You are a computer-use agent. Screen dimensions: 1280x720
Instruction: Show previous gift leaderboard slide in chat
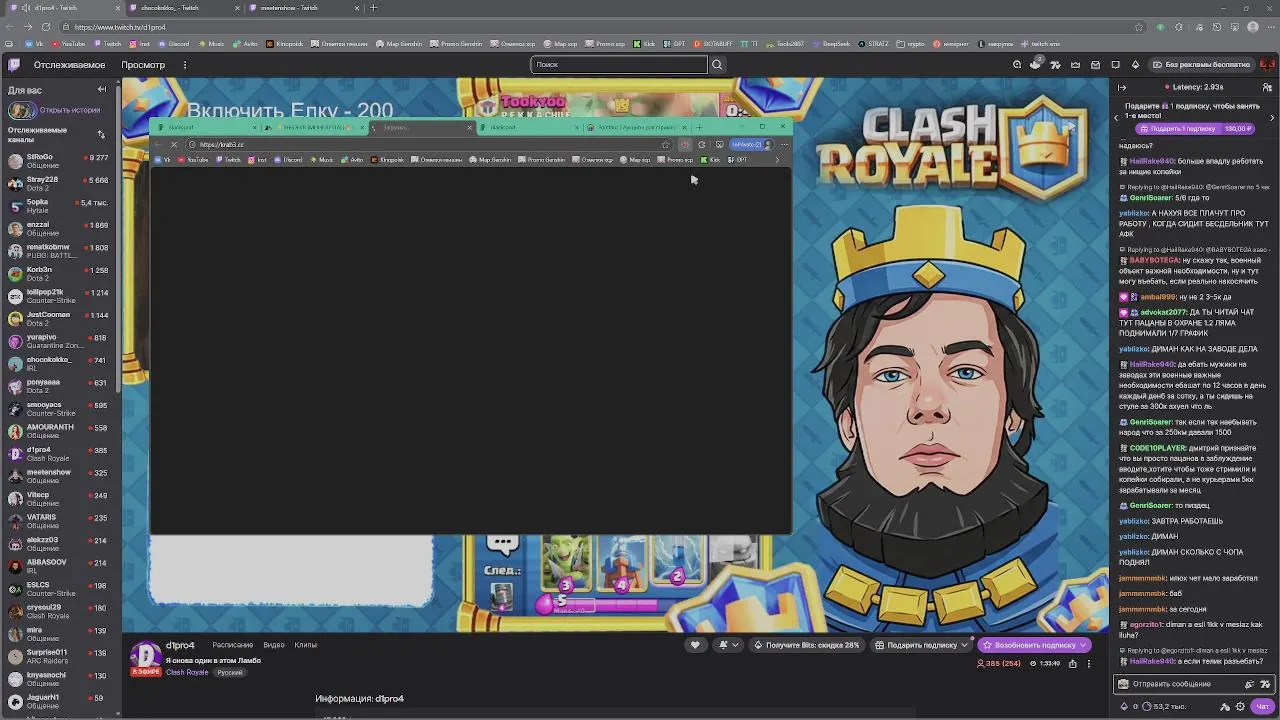(1117, 118)
